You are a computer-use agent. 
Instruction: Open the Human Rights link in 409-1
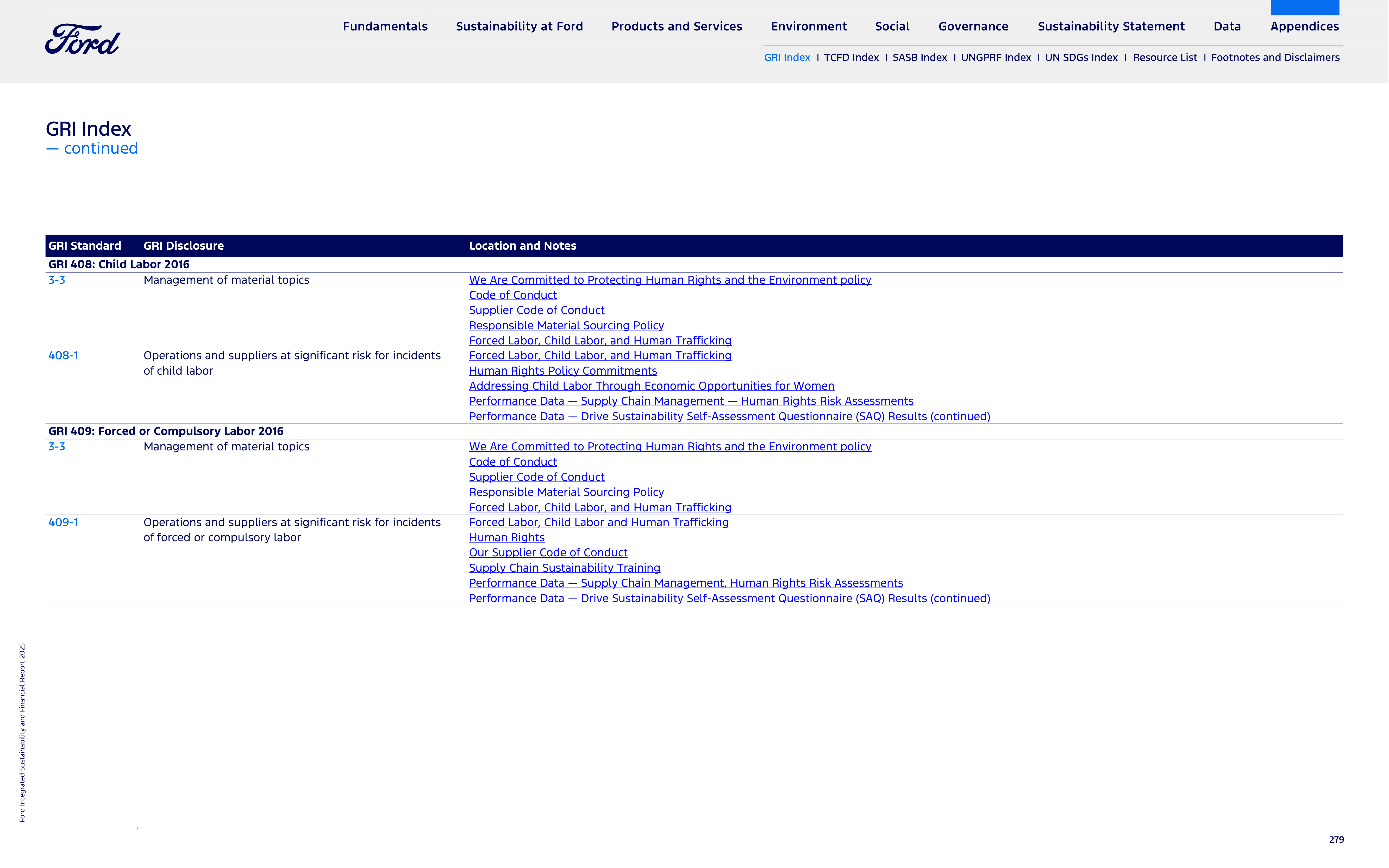click(x=506, y=537)
